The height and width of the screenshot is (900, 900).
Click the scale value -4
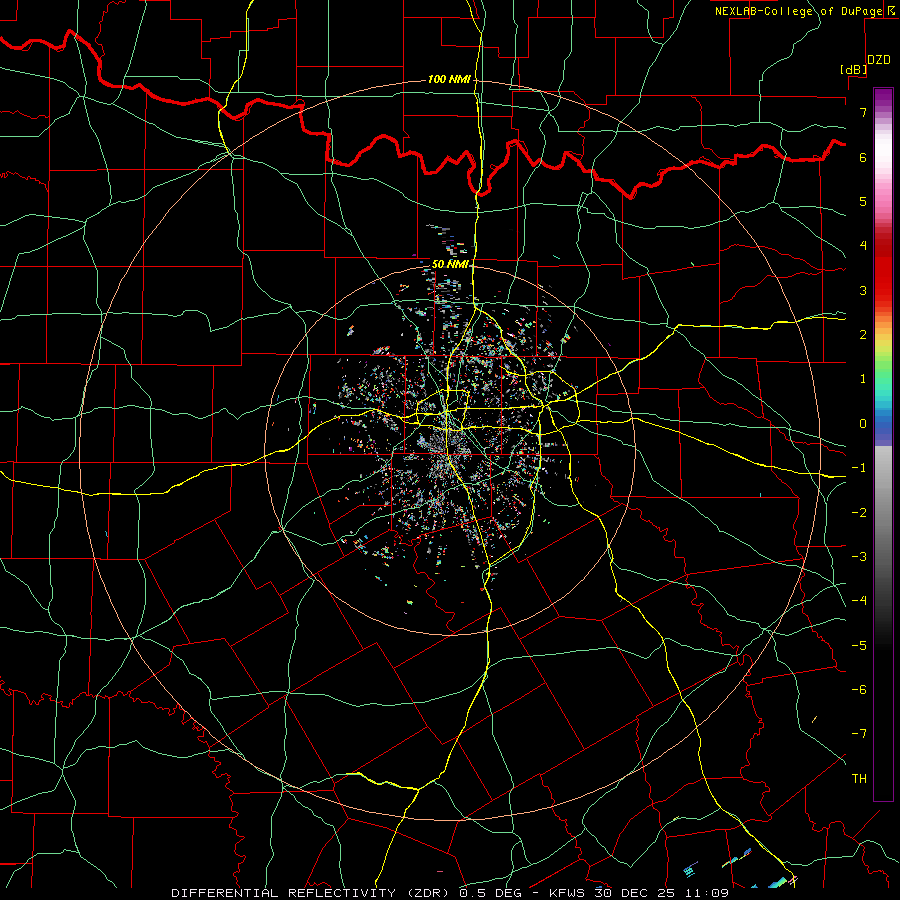click(x=859, y=601)
